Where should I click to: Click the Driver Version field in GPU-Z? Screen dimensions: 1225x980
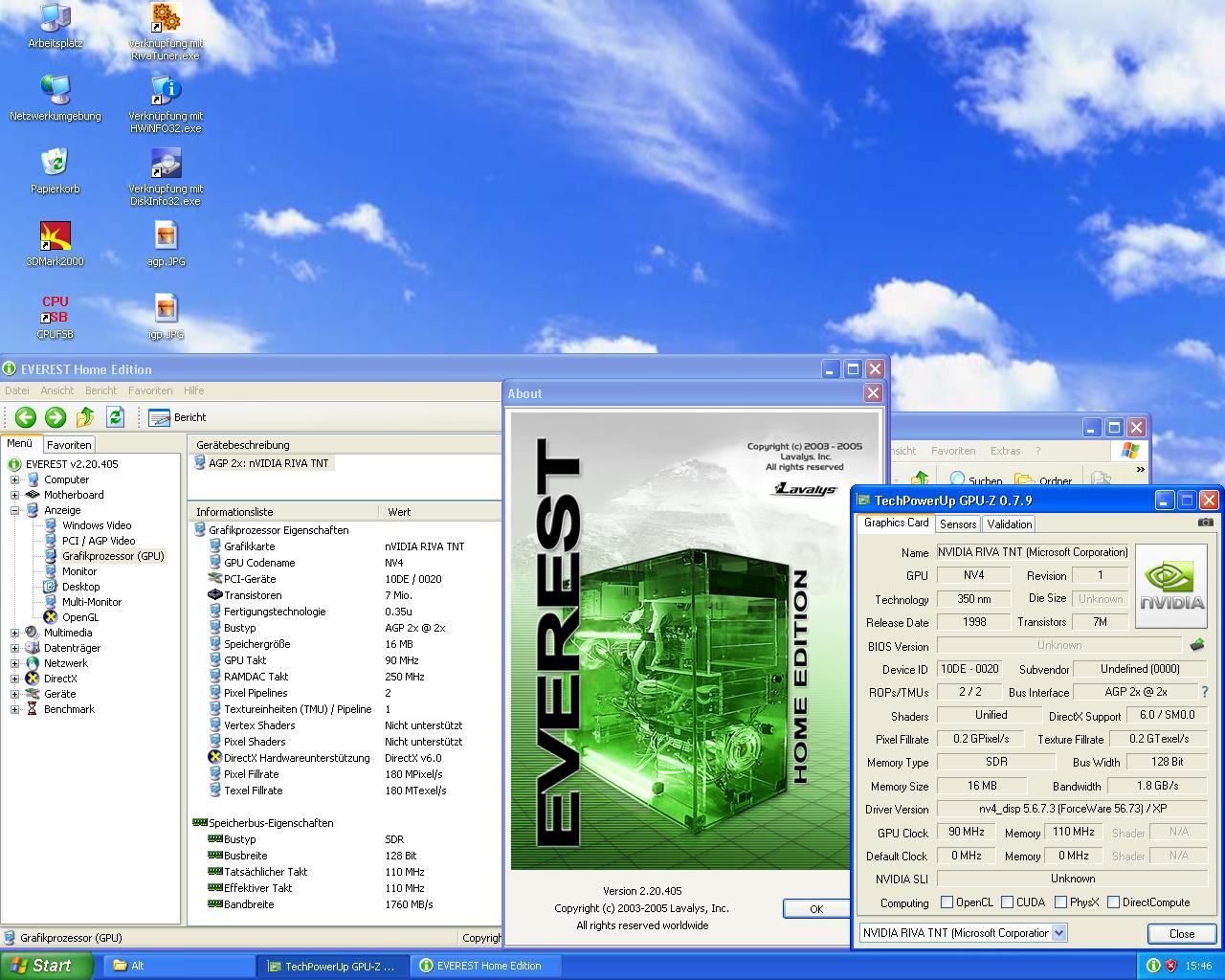point(1072,809)
